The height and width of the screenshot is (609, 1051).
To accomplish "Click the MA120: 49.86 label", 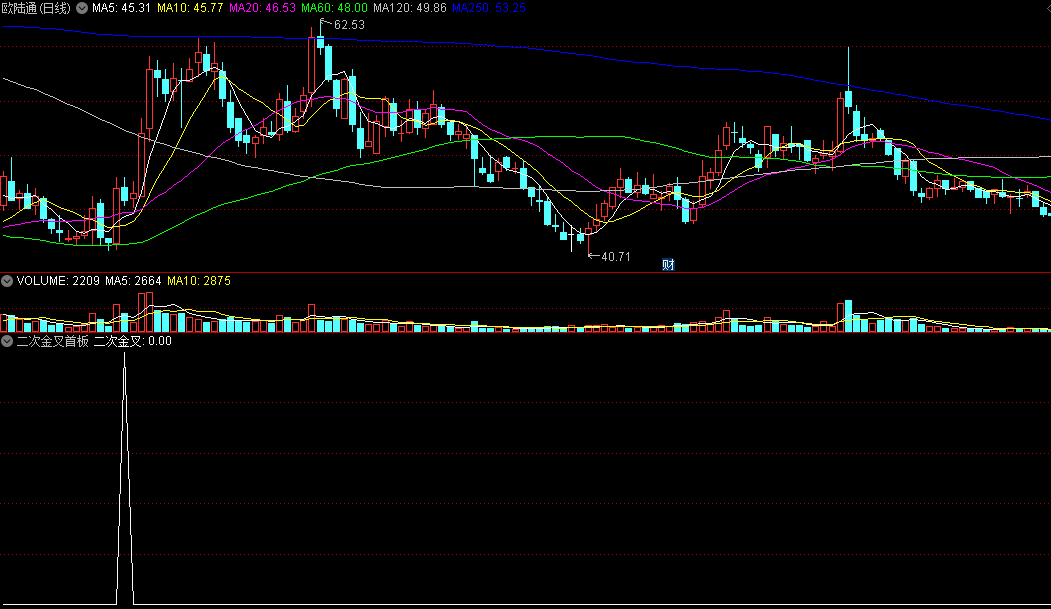I will (x=410, y=8).
